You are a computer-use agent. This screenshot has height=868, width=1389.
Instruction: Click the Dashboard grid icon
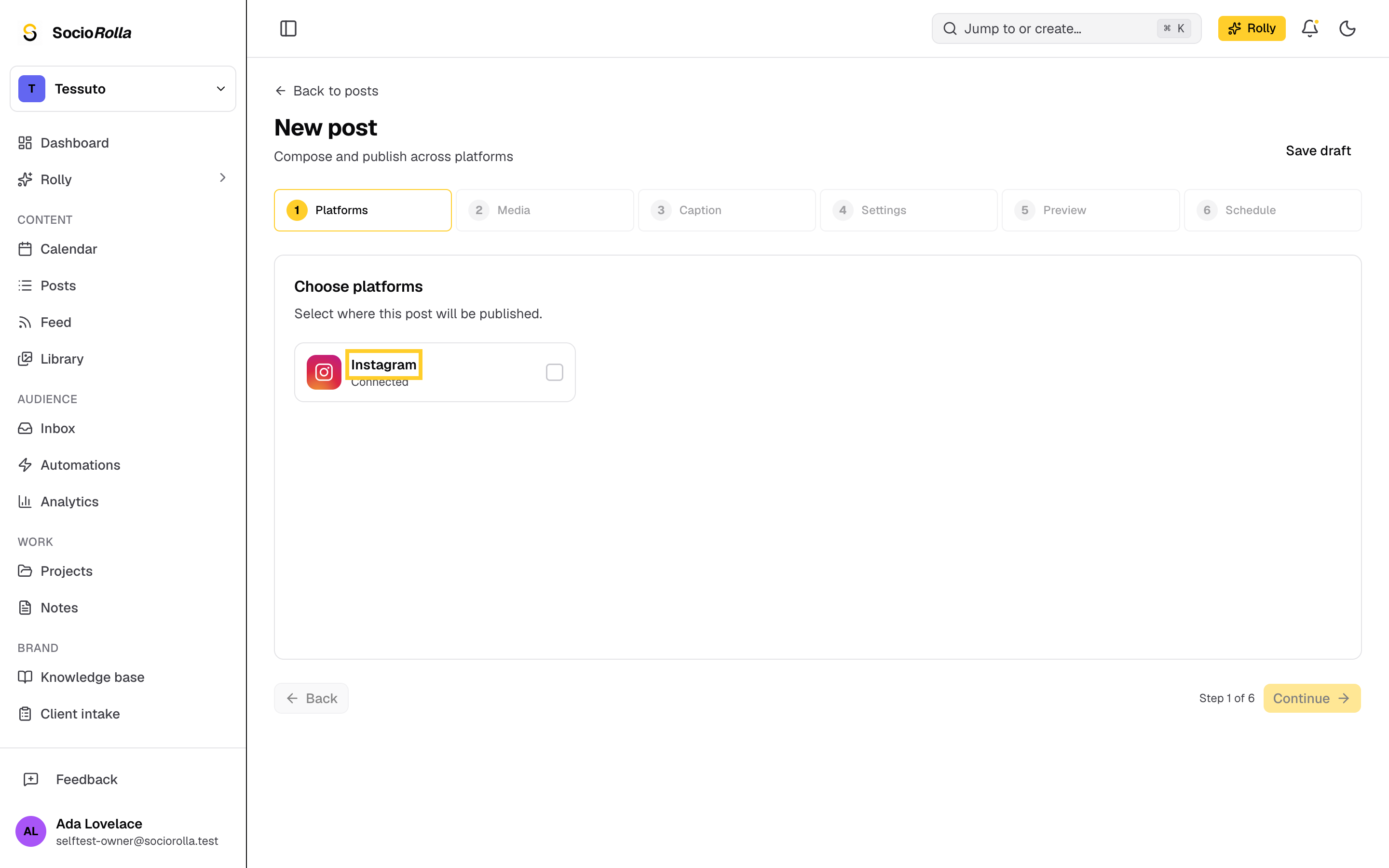[x=25, y=143]
